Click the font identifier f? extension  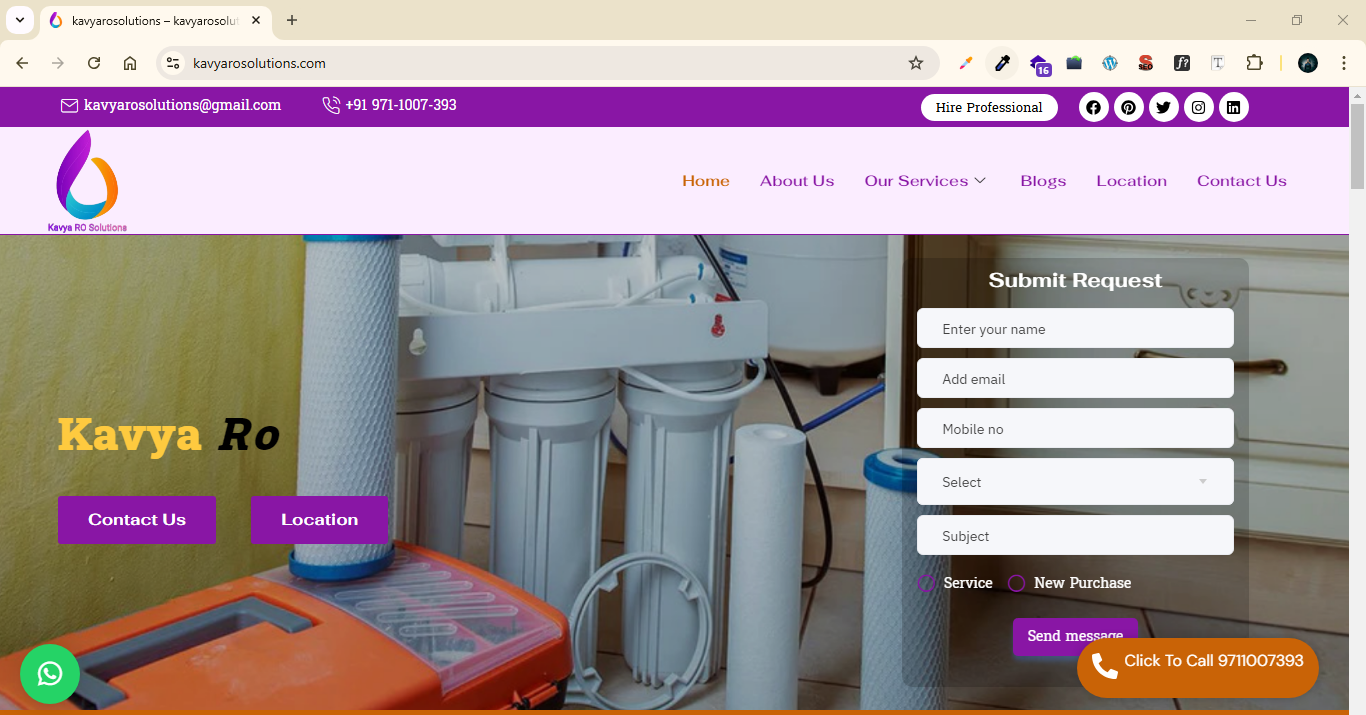tap(1182, 63)
